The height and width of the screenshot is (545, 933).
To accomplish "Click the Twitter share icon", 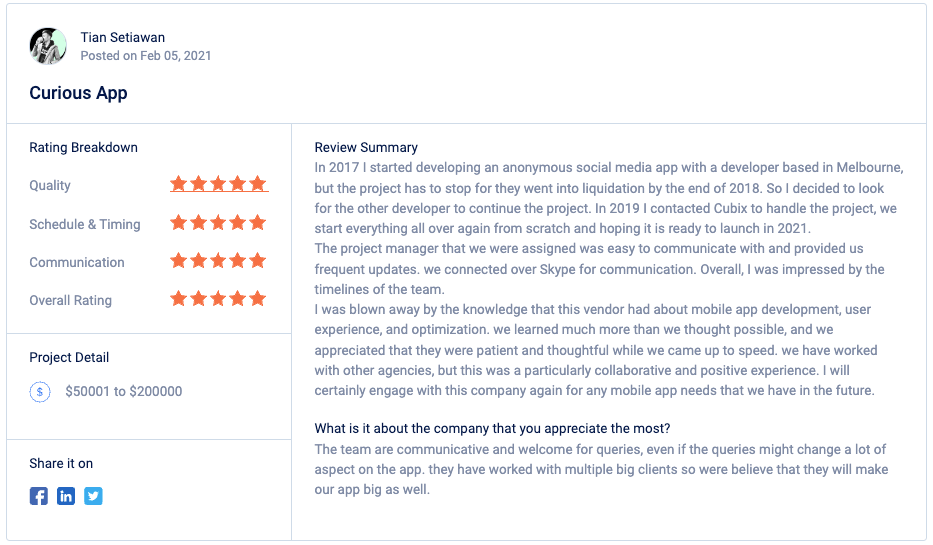I will coord(93,496).
